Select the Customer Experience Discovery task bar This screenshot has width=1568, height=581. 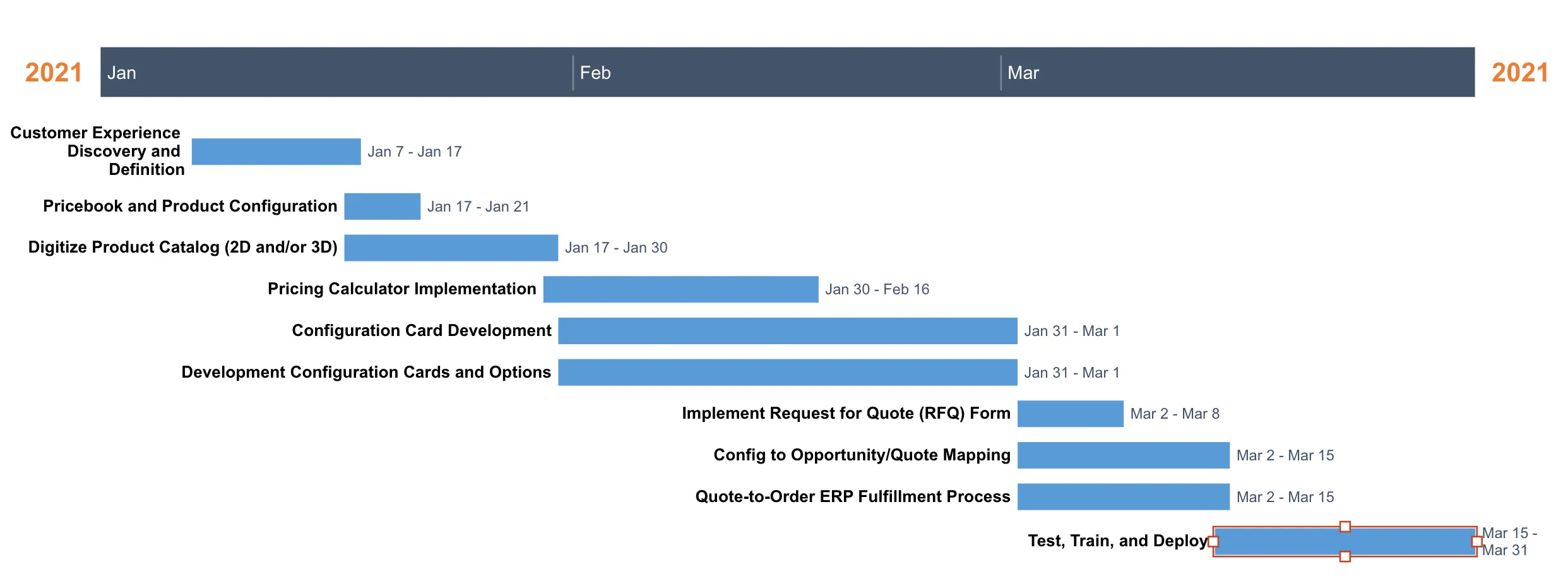click(x=276, y=152)
